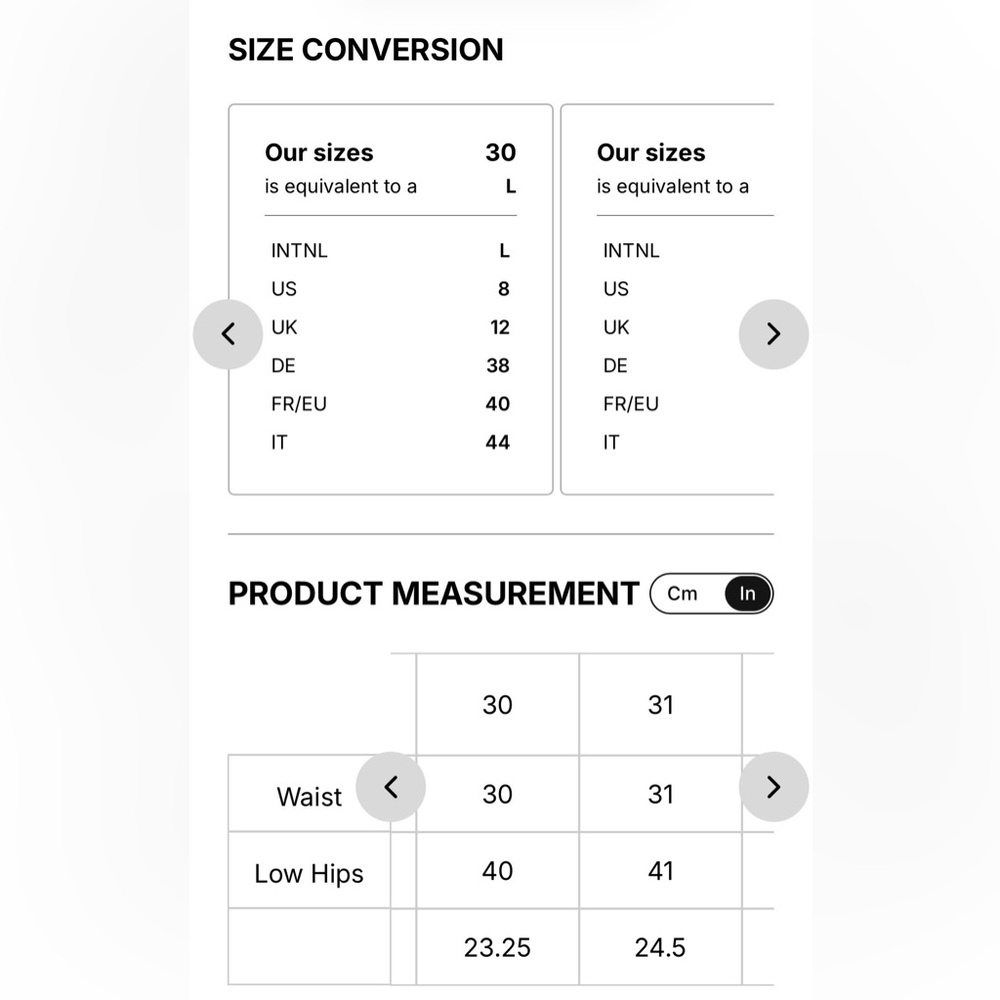Click the 31 size column header
1000x1000 pixels.
tap(661, 705)
